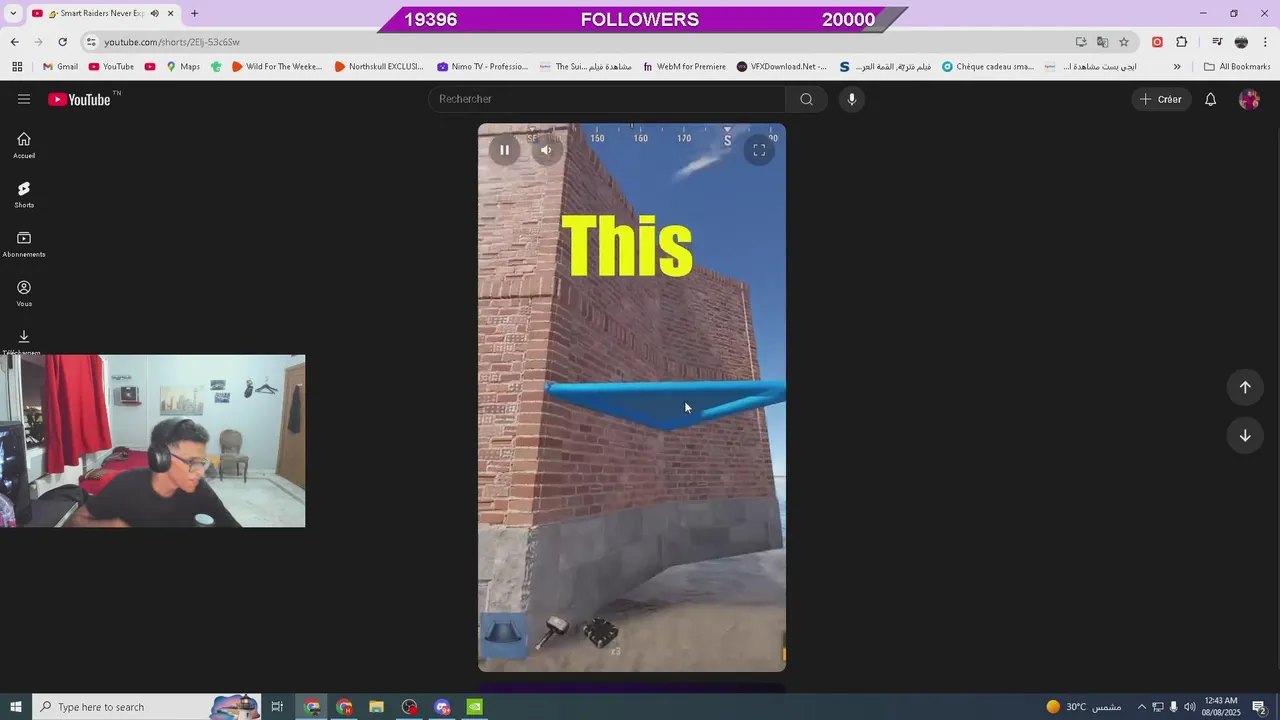Open the YouTube account avatar menu

click(x=1248, y=99)
